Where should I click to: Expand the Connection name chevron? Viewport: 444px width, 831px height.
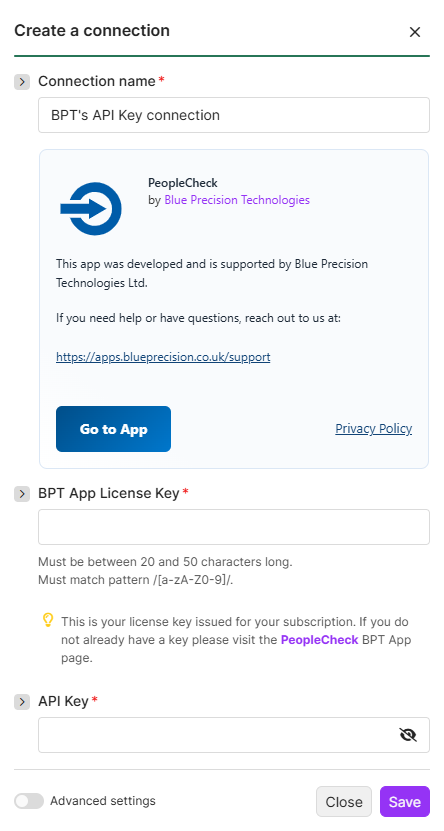pyautogui.click(x=22, y=82)
